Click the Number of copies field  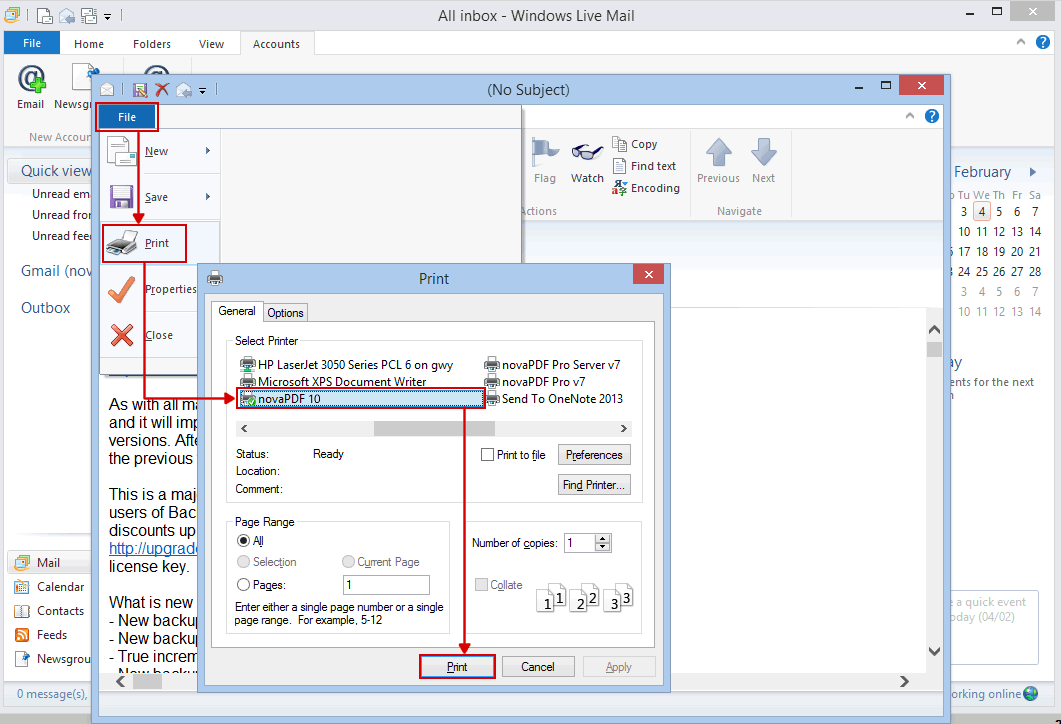pos(580,543)
